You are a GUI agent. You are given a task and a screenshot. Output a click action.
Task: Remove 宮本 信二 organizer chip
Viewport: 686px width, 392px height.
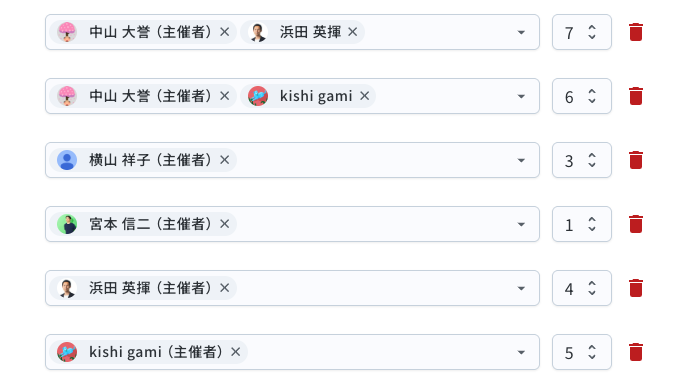(x=224, y=224)
